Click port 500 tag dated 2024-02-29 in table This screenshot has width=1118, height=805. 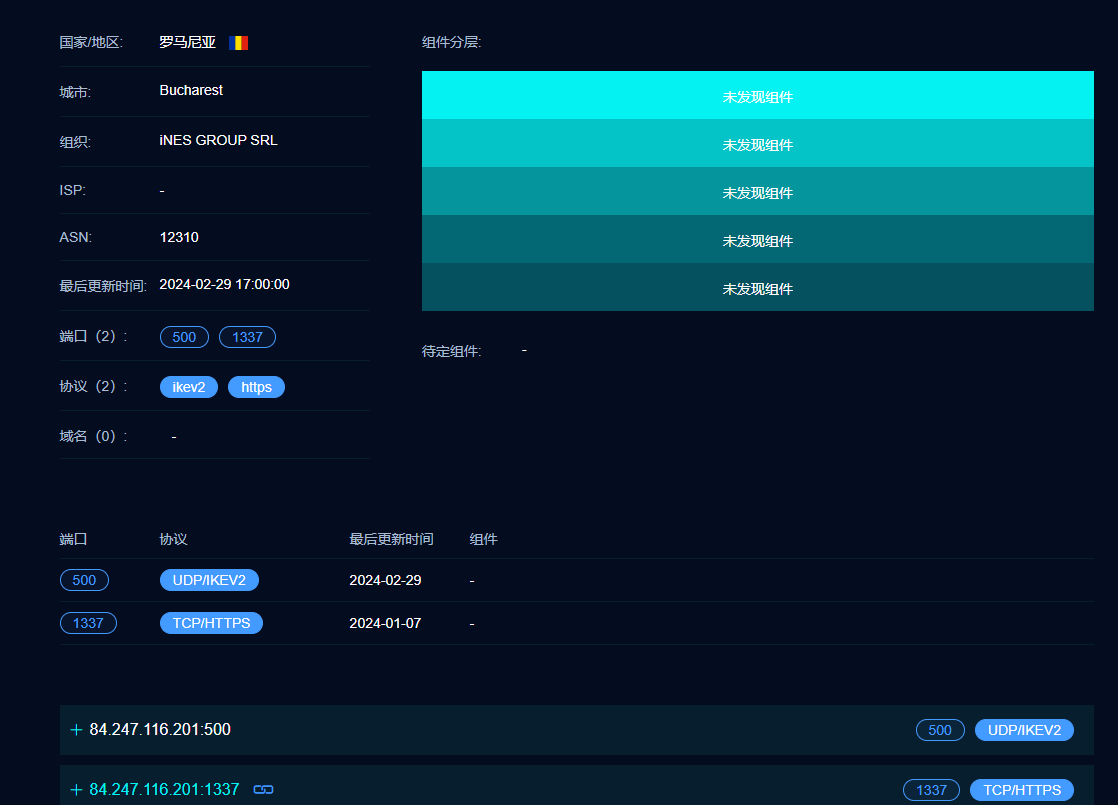pyautogui.click(x=84, y=580)
